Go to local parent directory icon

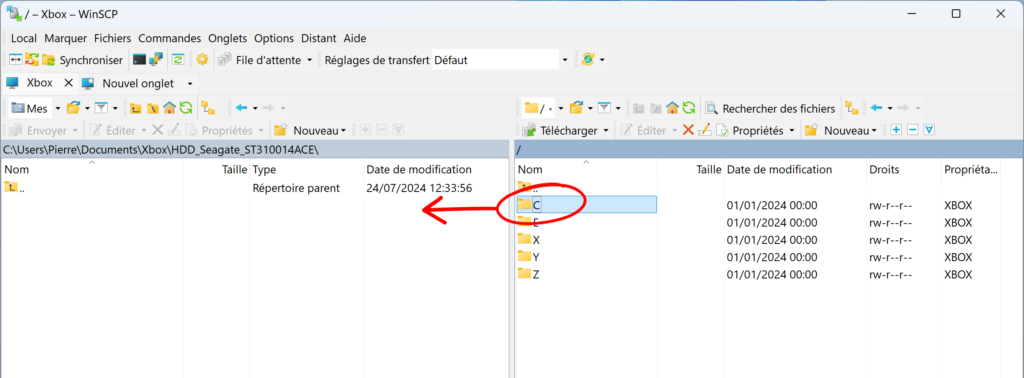(x=136, y=108)
